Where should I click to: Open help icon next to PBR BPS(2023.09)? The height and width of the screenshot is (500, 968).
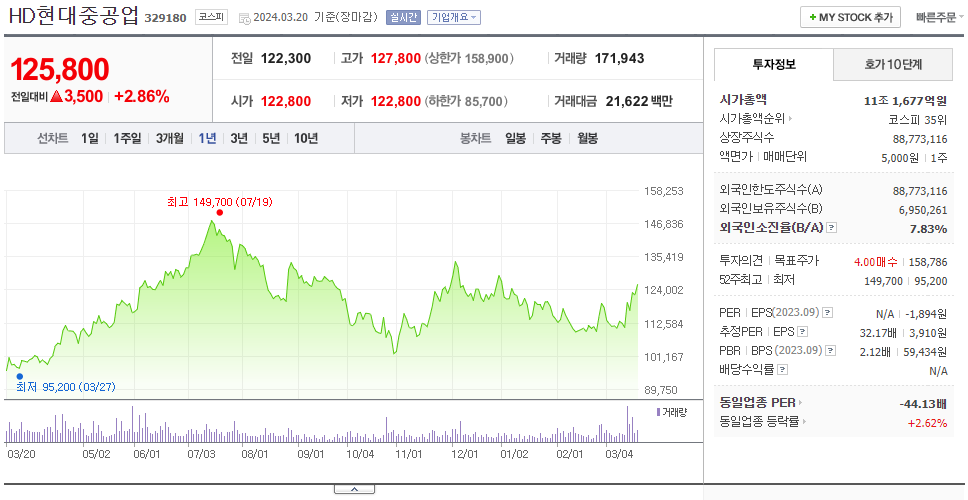(x=831, y=351)
